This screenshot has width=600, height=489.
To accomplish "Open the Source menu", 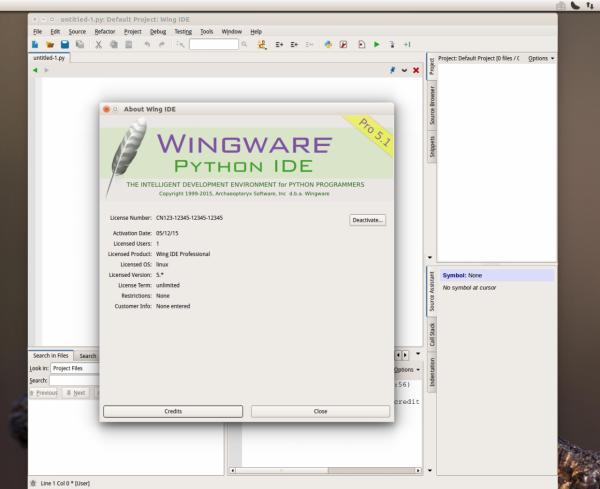I will coord(77,32).
